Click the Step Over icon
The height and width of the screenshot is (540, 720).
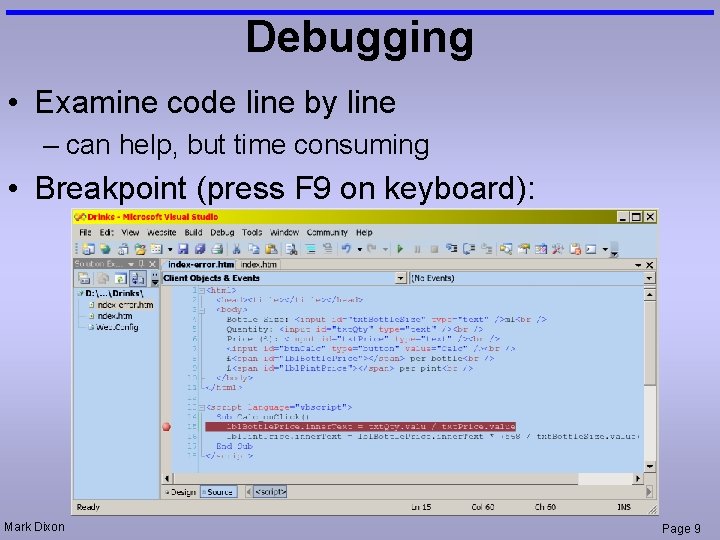coord(469,249)
